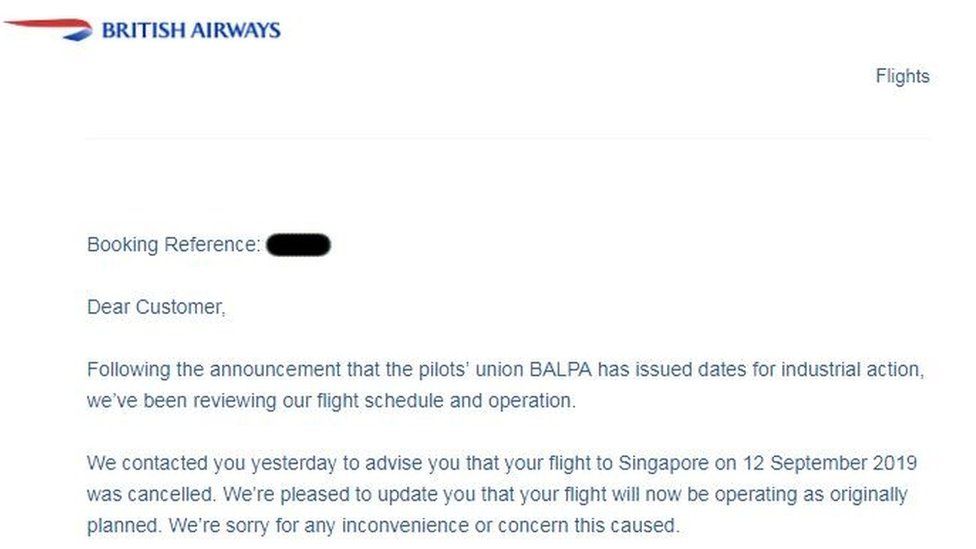976x549 pixels.
Task: Click the word Singapore
Action: click(x=661, y=464)
